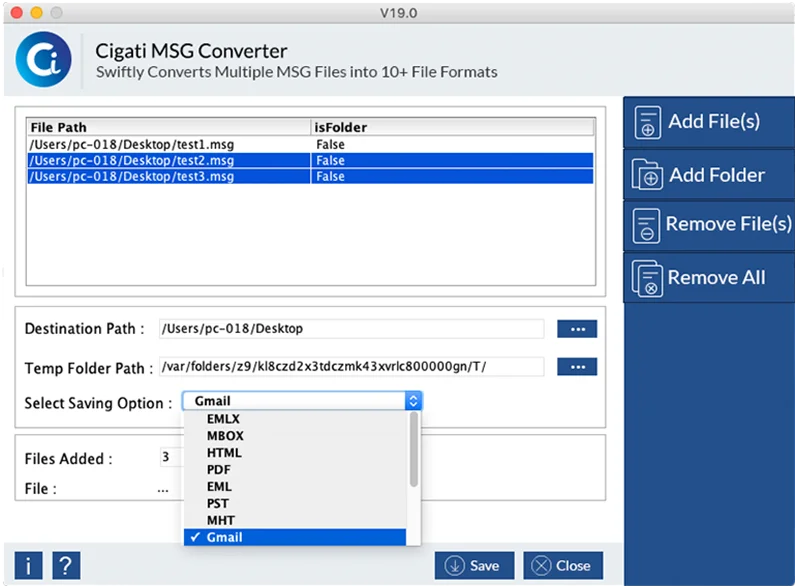Click the Remove File(s) minus icon
Image resolution: width=797 pixels, height=588 pixels.
pyautogui.click(x=646, y=225)
